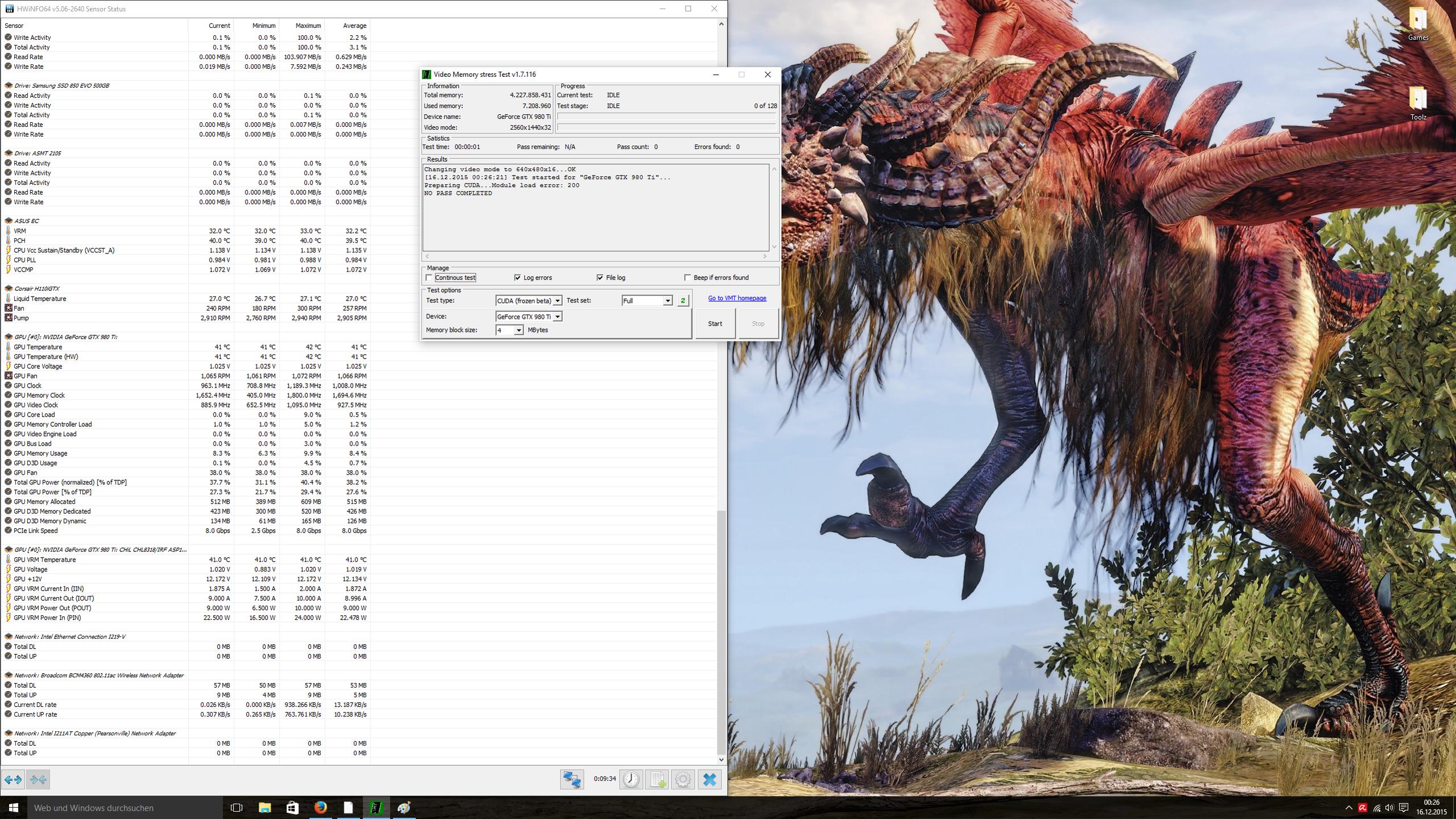Image resolution: width=1456 pixels, height=819 pixels.
Task: Click the Maximum column header
Action: [x=308, y=26]
